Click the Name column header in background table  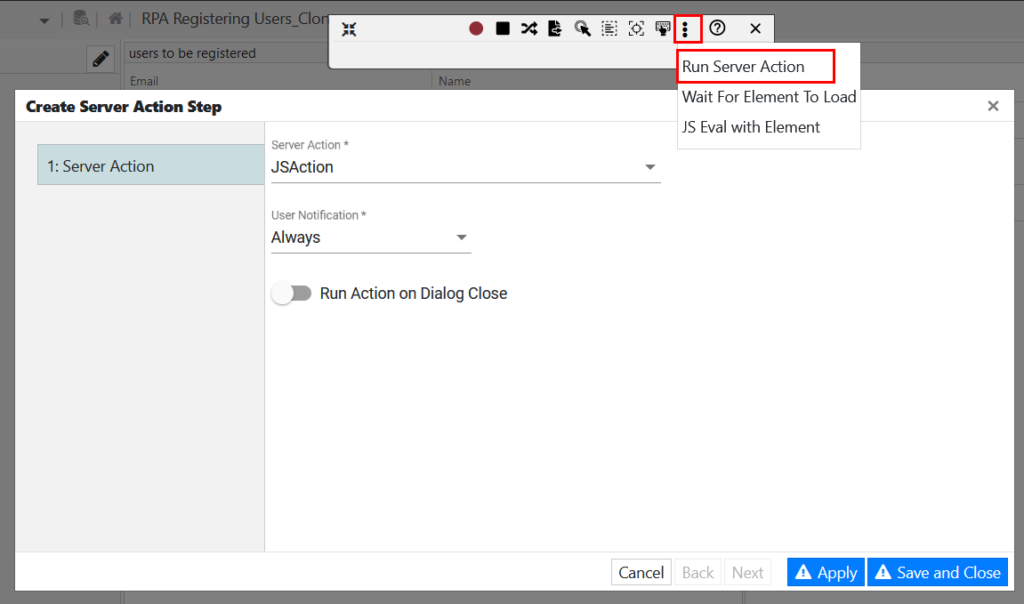pos(455,82)
